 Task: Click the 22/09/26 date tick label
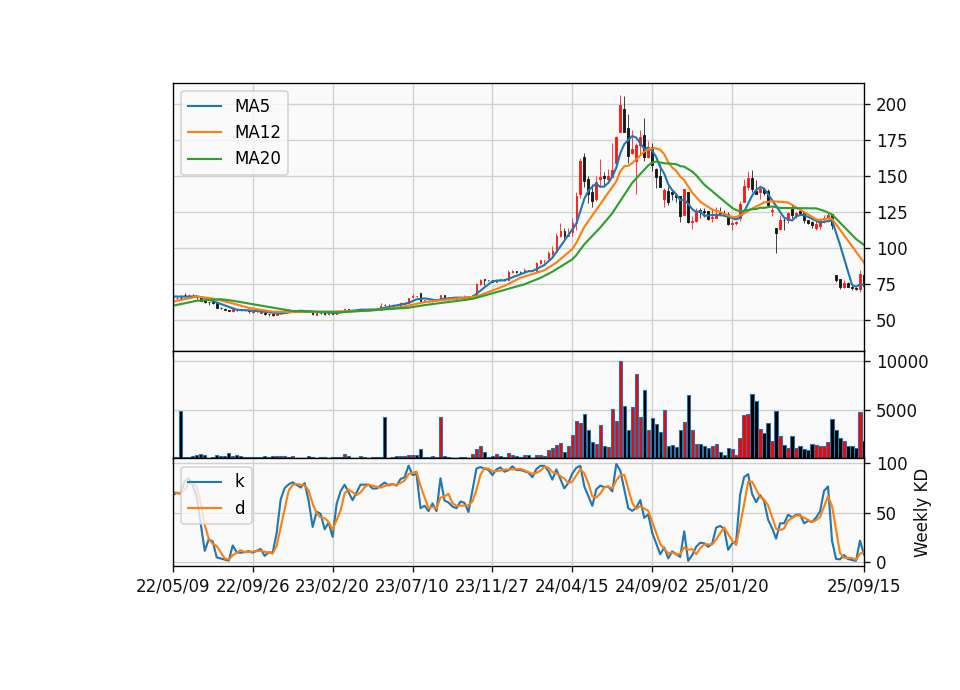(x=253, y=586)
